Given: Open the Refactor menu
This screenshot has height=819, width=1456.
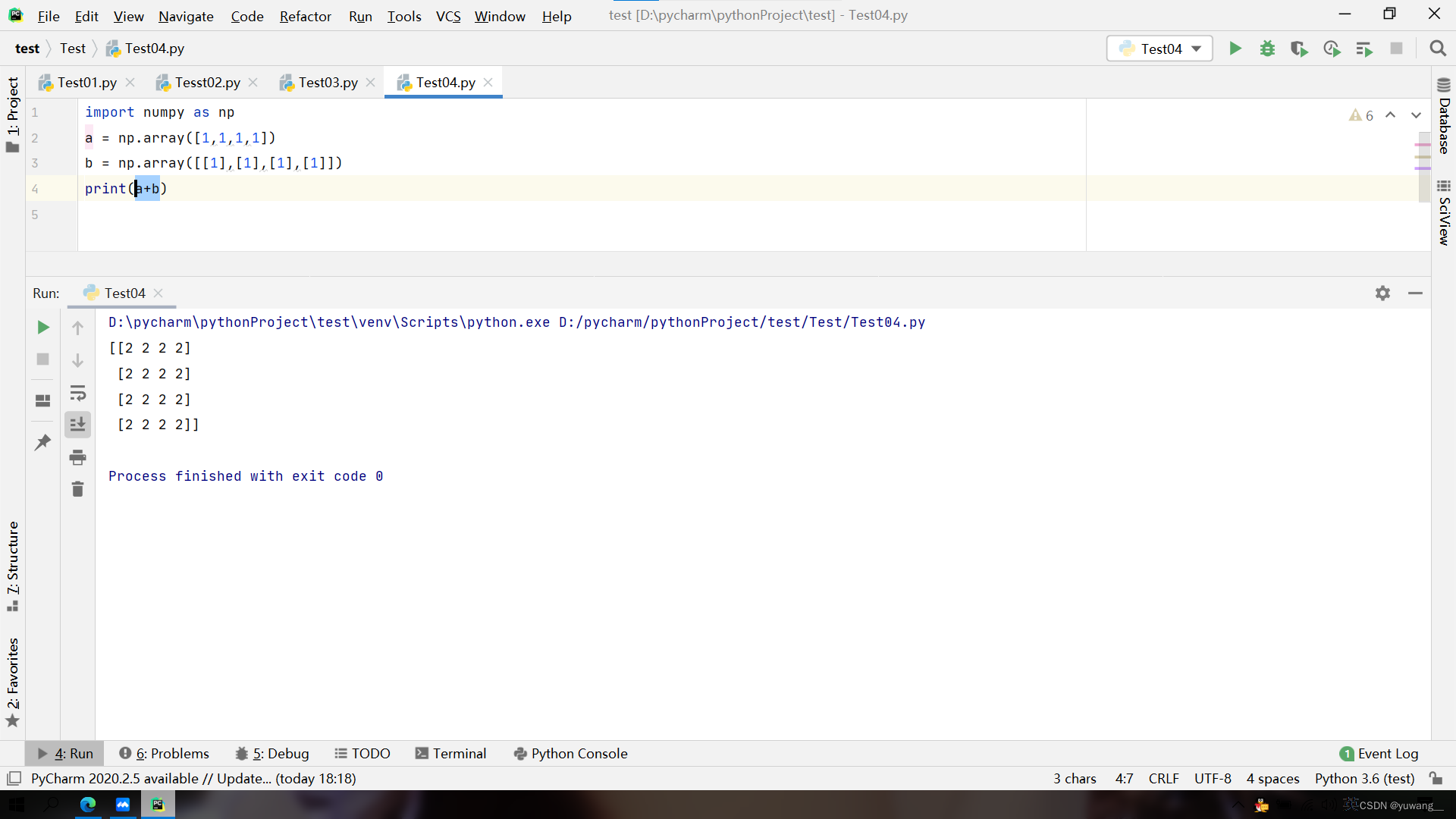Looking at the screenshot, I should [x=305, y=16].
